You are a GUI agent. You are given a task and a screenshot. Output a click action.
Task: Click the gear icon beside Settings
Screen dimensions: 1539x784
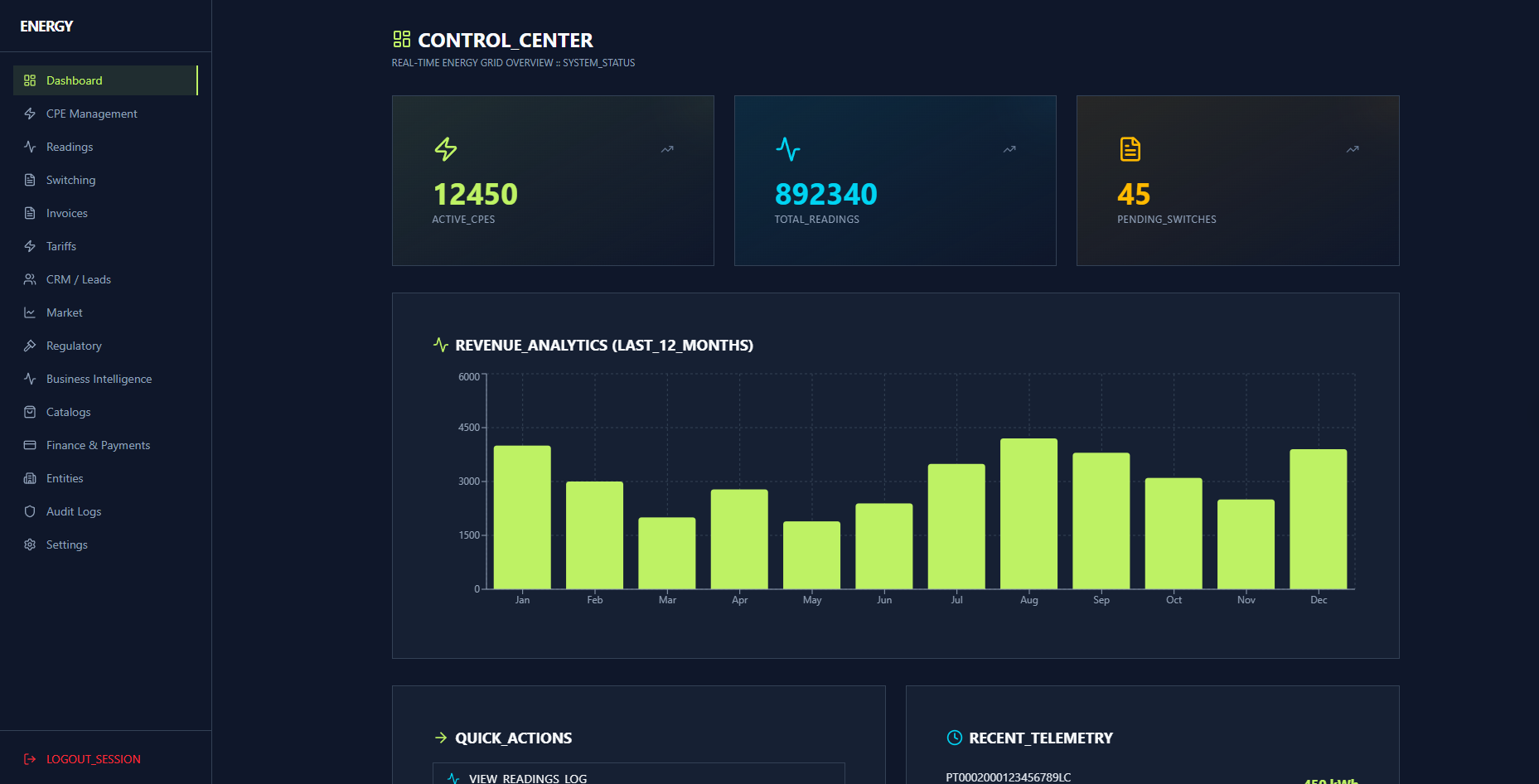[x=30, y=544]
